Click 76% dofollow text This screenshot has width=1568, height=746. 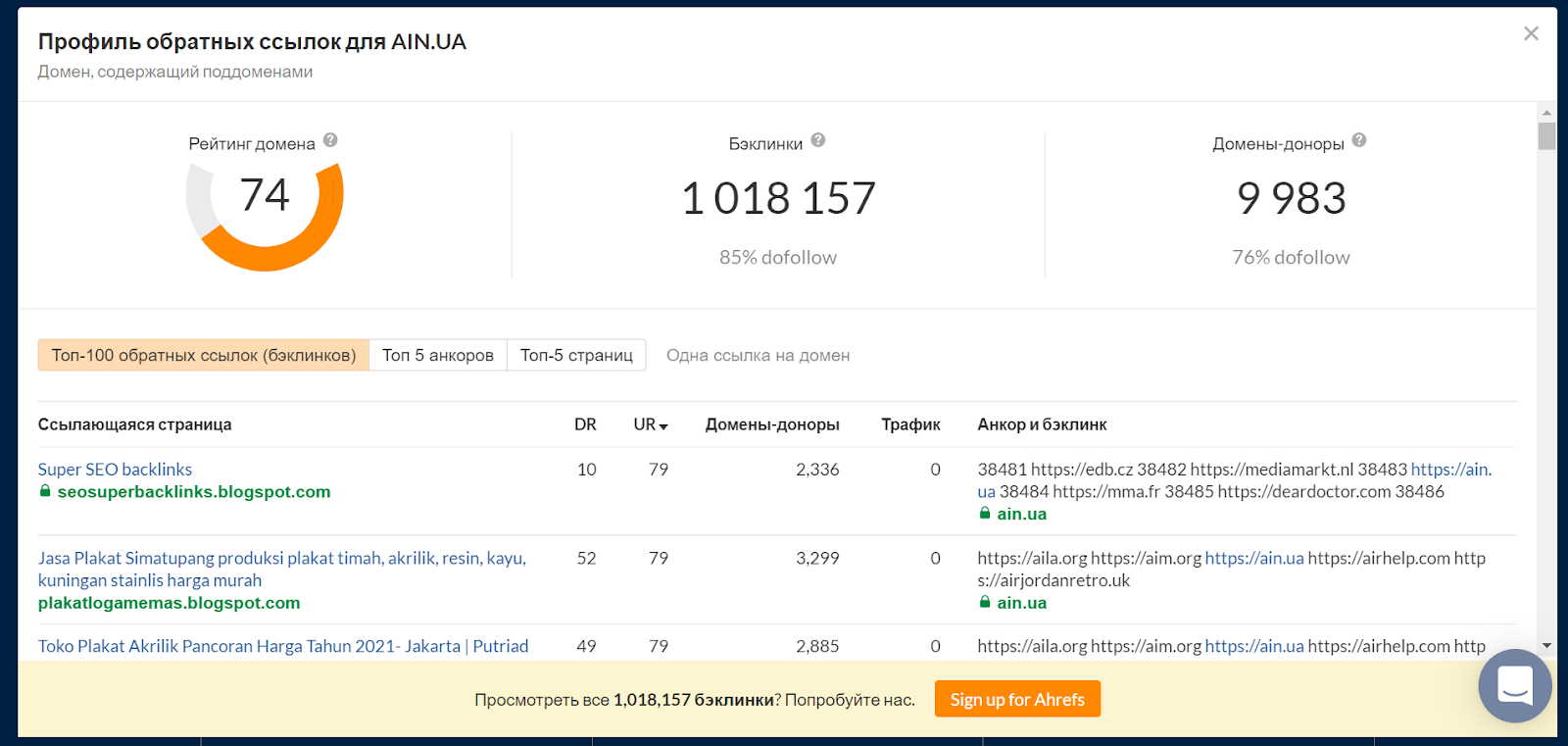point(1292,257)
